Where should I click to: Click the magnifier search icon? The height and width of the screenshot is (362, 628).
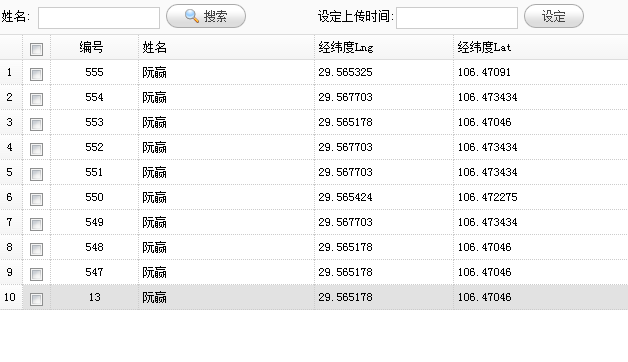192,16
